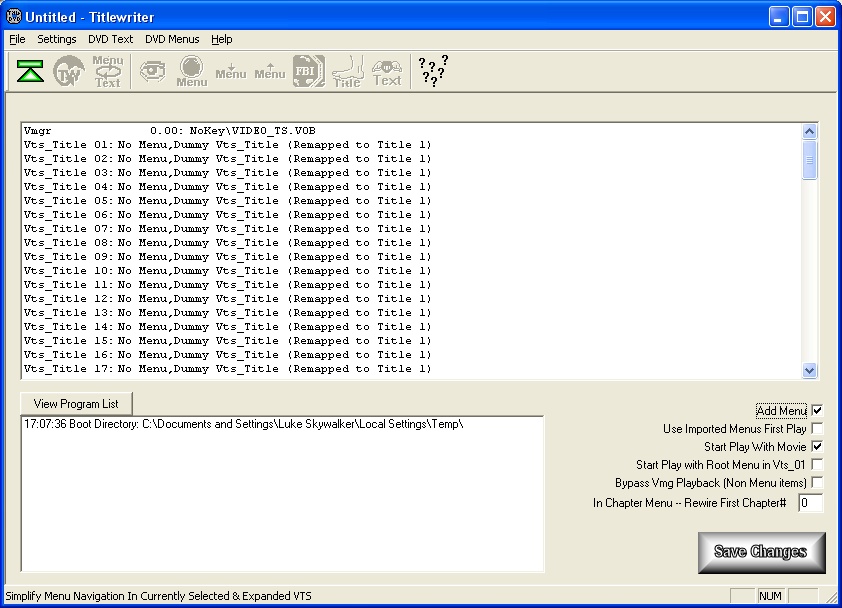Open the DVD Menus menu
842x608 pixels.
tap(172, 39)
